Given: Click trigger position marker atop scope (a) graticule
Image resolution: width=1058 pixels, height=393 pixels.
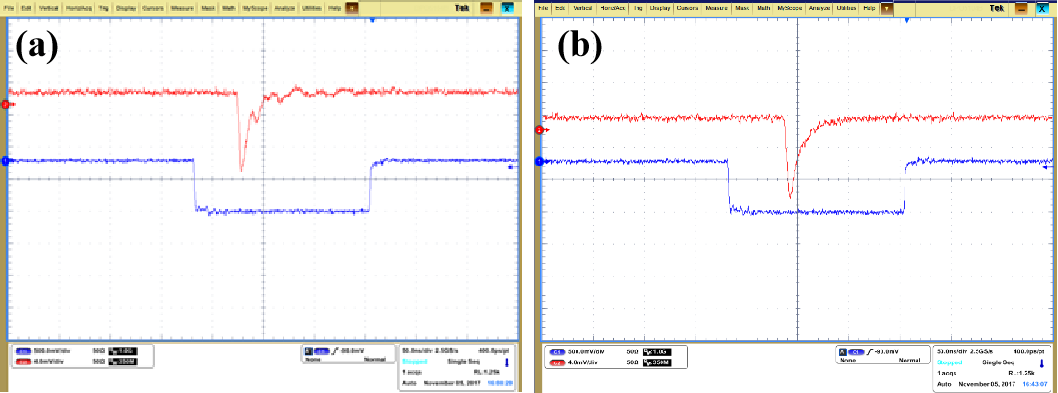Looking at the screenshot, I should 372,20.
